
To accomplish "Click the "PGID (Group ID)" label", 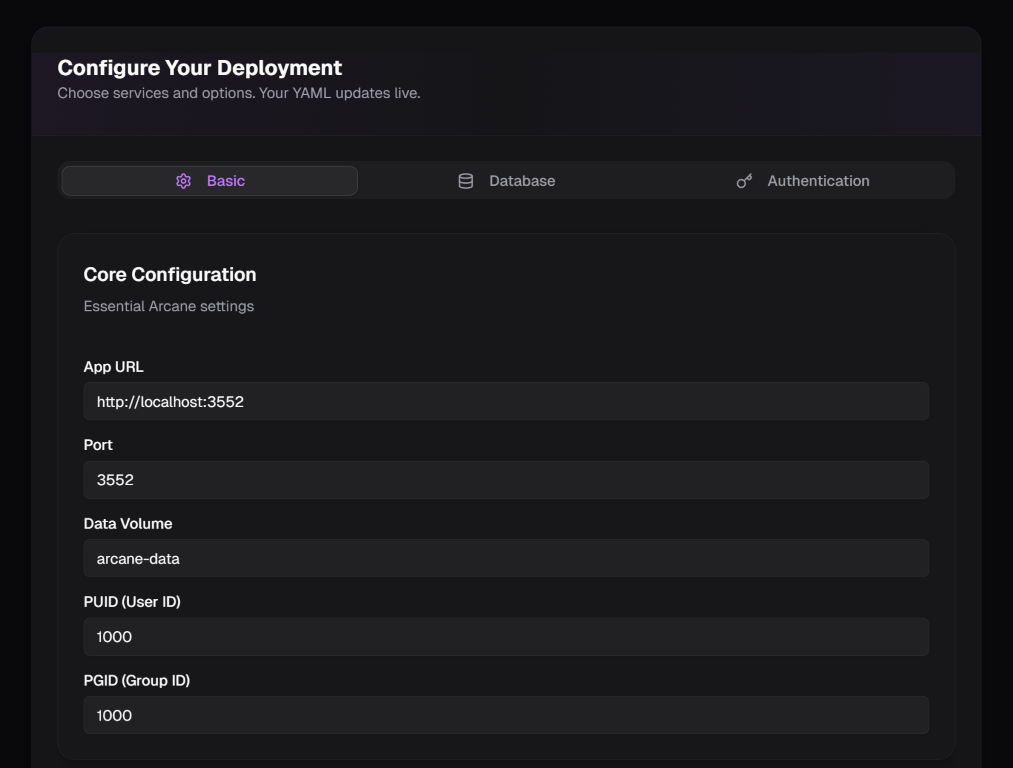I will (x=137, y=680).
